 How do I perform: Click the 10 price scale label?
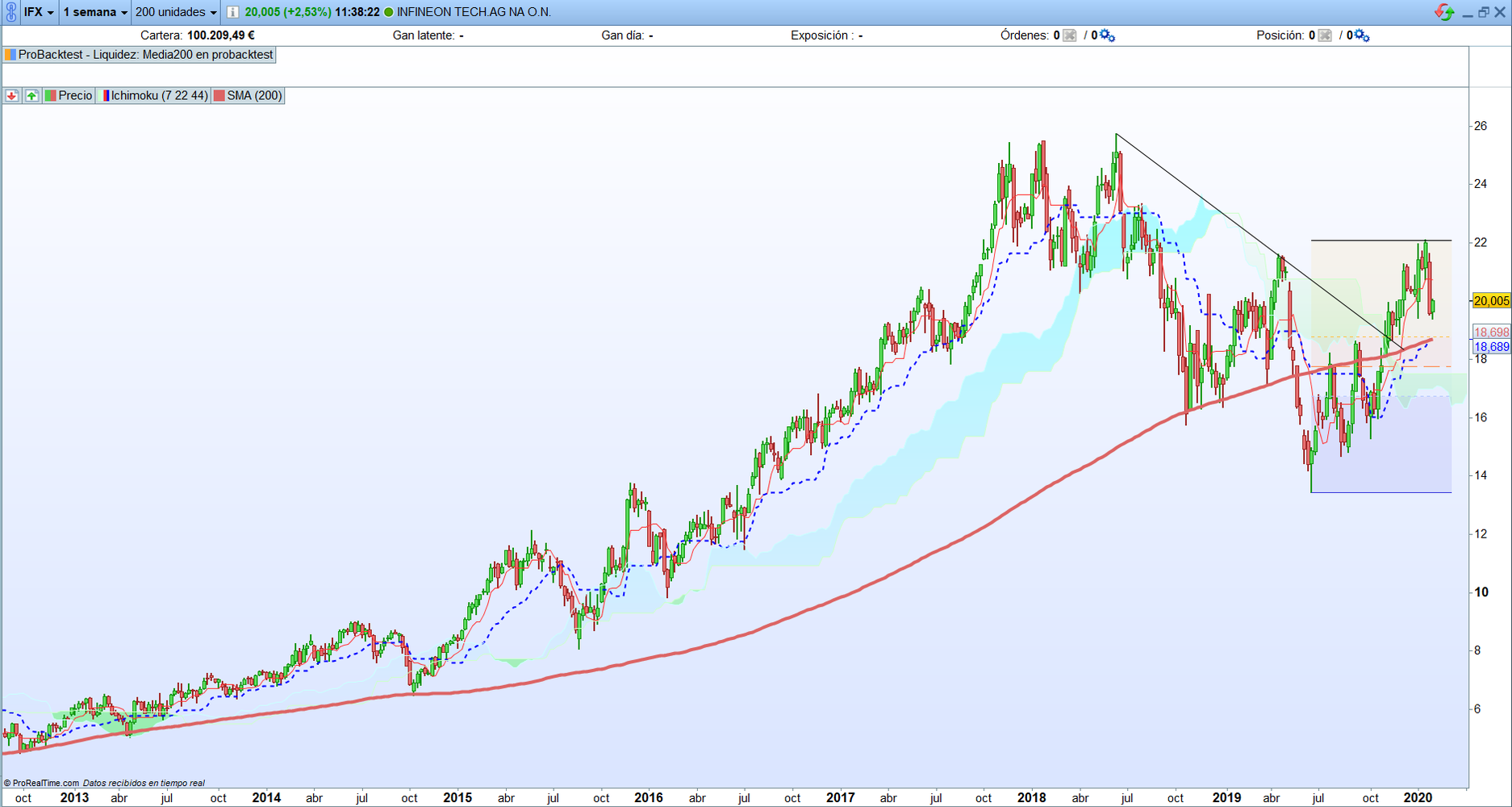coord(1481,592)
